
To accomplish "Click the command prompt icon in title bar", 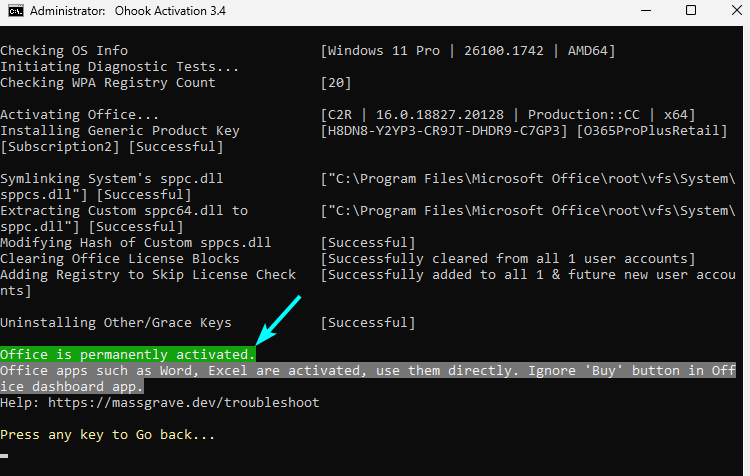I will [x=15, y=11].
